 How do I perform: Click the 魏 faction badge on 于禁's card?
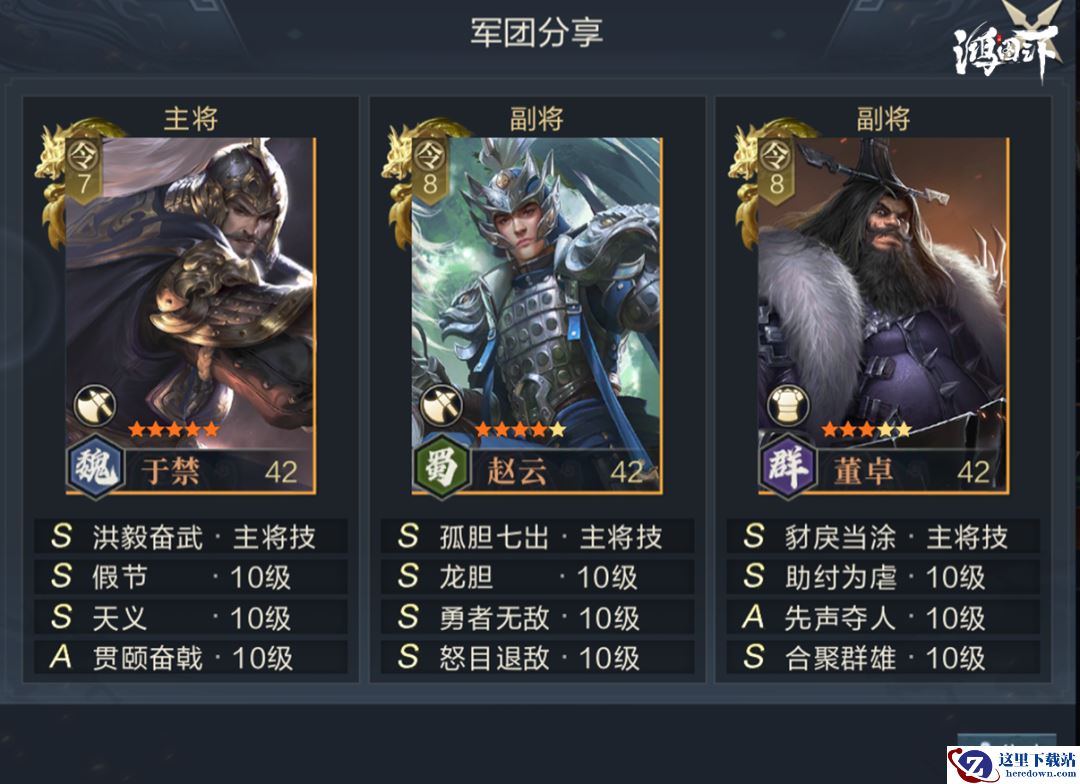pos(96,468)
